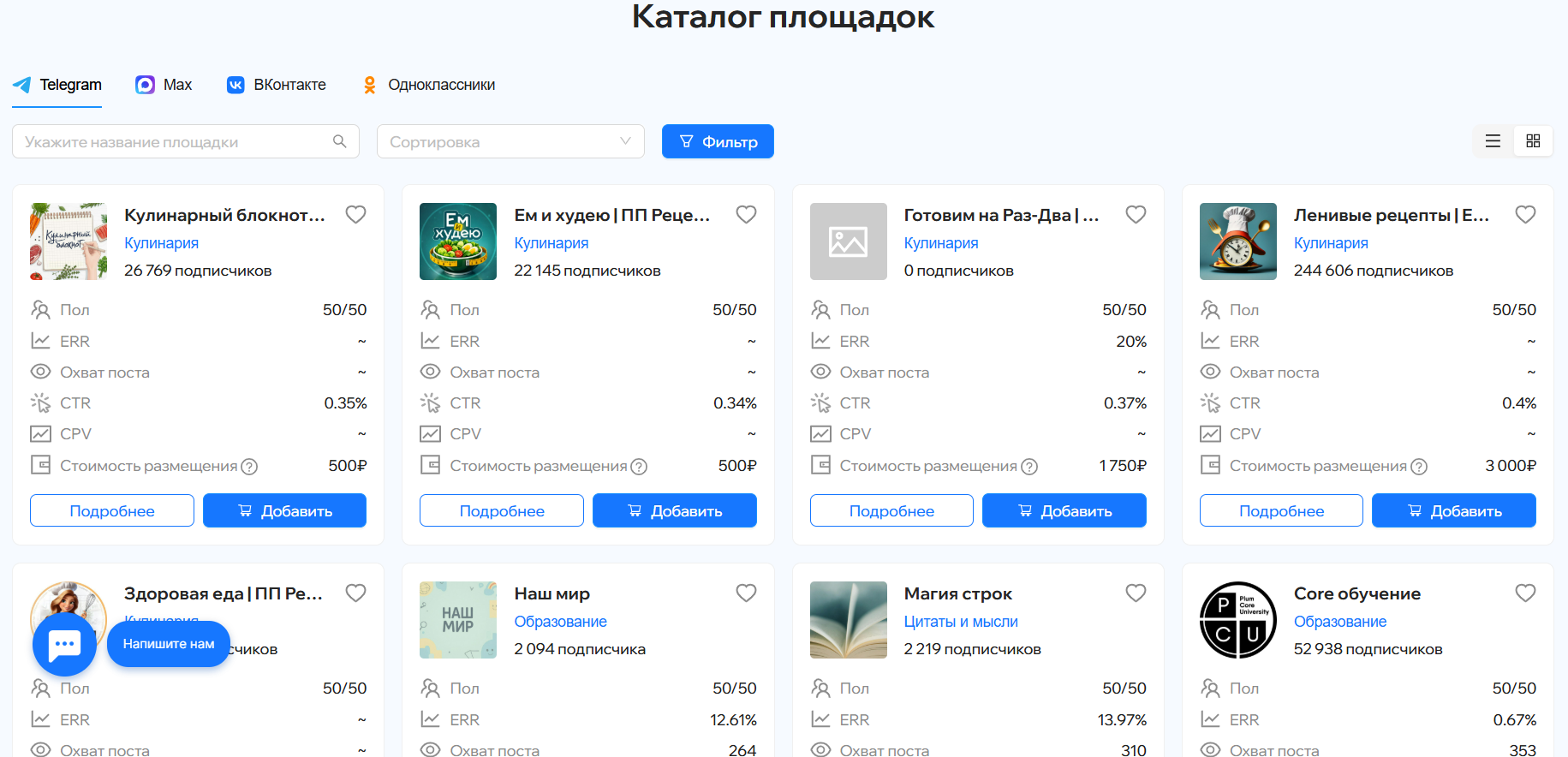Open Наш мир channel avatar

pyautogui.click(x=458, y=620)
